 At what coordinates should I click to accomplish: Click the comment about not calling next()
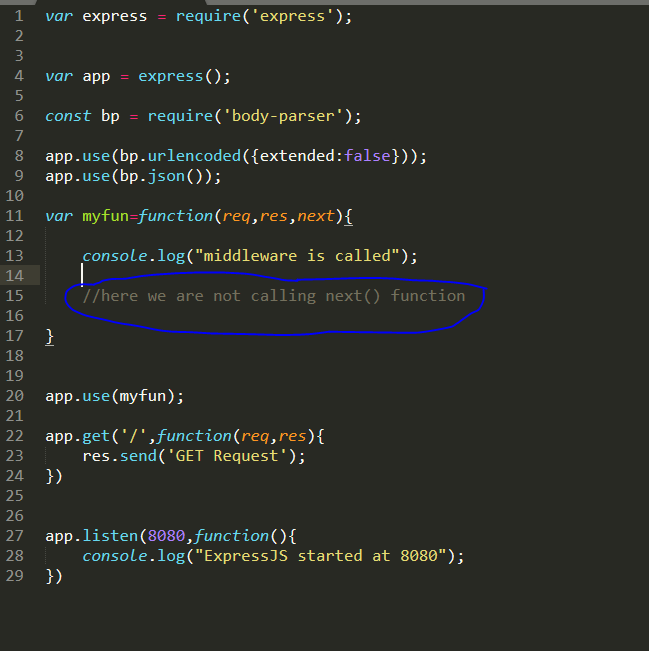point(274,296)
